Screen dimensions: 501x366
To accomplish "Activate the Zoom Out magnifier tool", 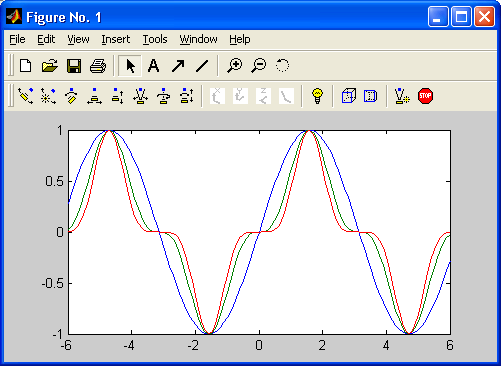I will click(x=259, y=65).
